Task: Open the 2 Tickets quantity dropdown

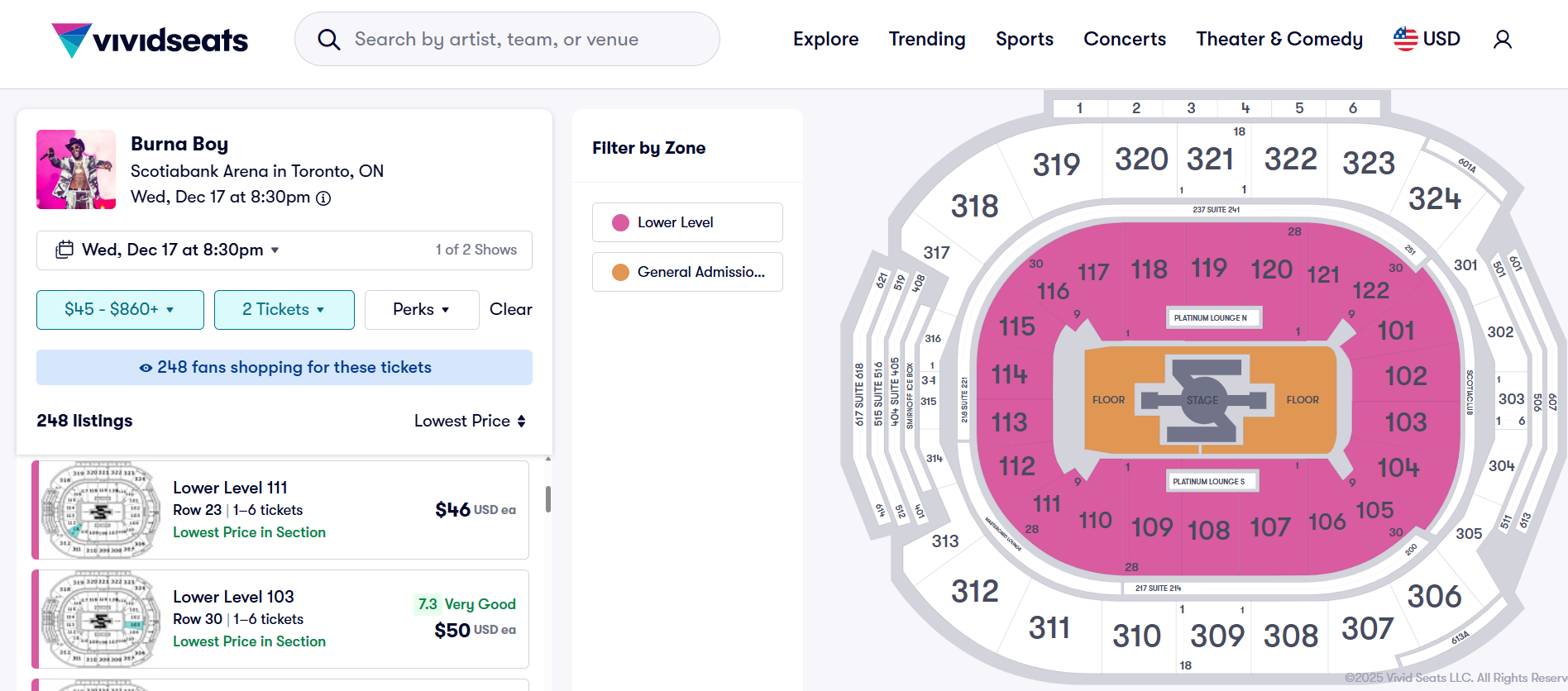Action: pos(284,310)
